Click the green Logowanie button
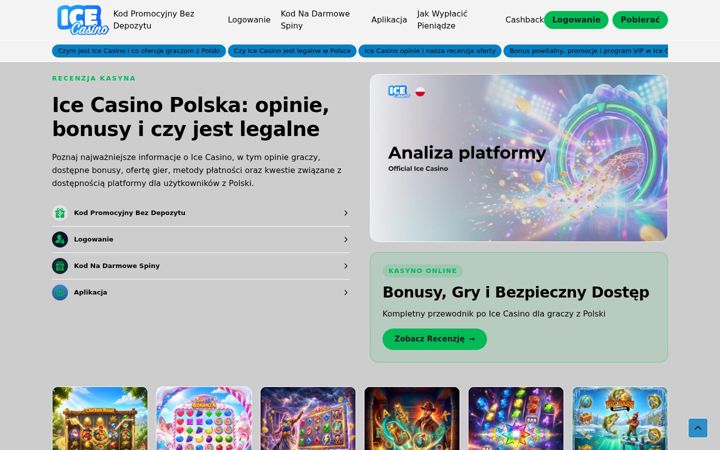 coord(576,20)
